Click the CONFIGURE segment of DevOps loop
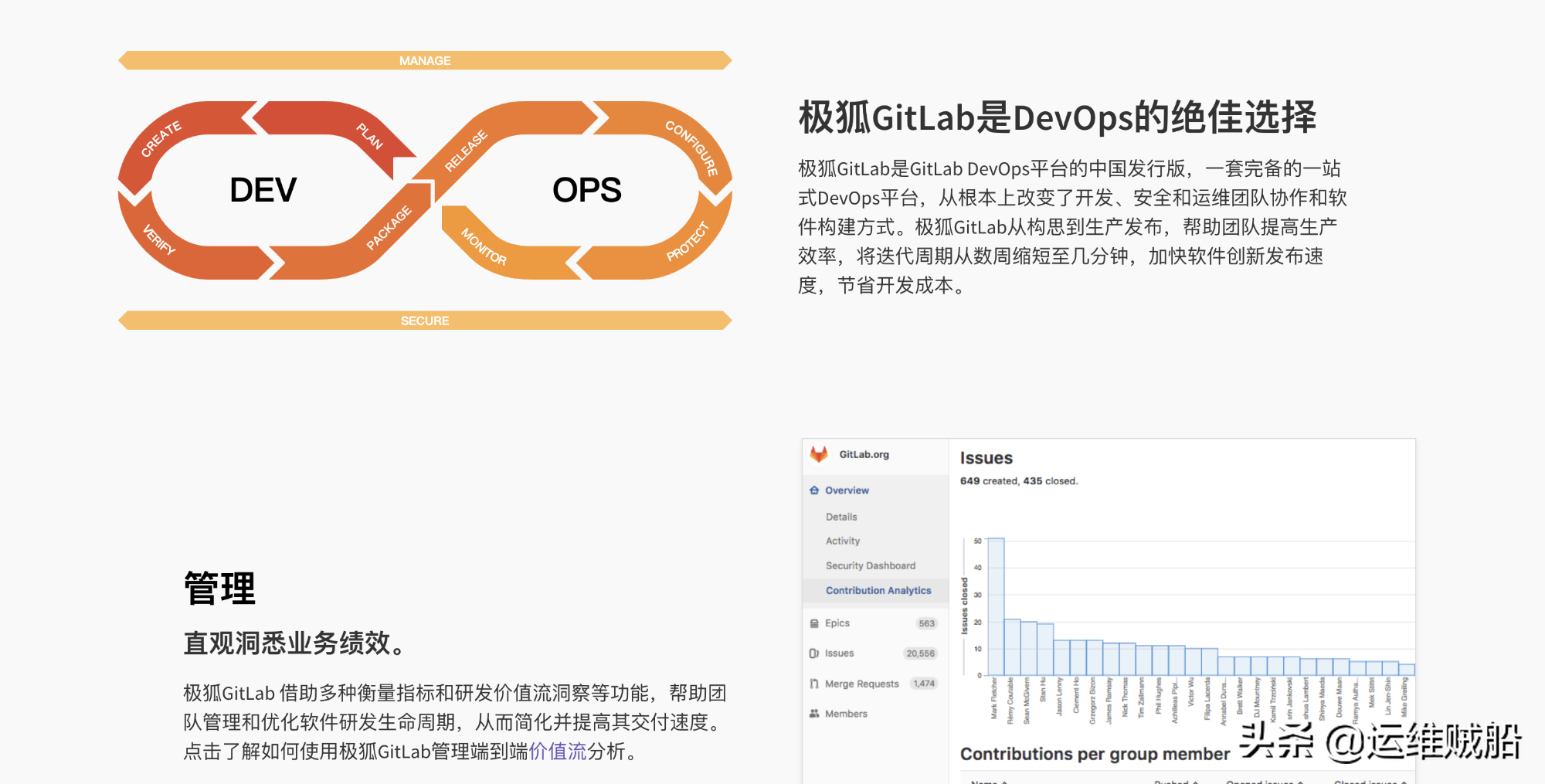The image size is (1545, 784). point(692,147)
